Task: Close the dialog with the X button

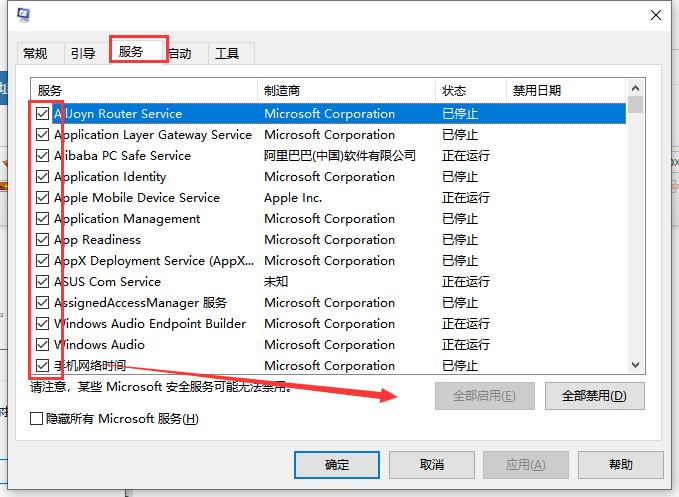Action: [x=656, y=15]
